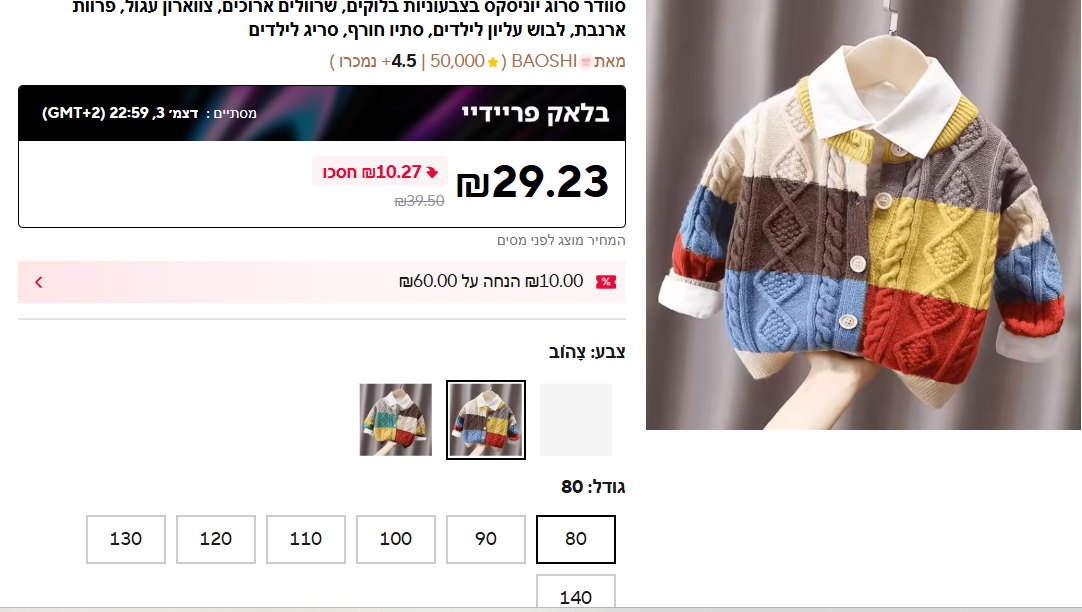
Task: Click the red savings down-arrow icon
Action: (x=432, y=172)
